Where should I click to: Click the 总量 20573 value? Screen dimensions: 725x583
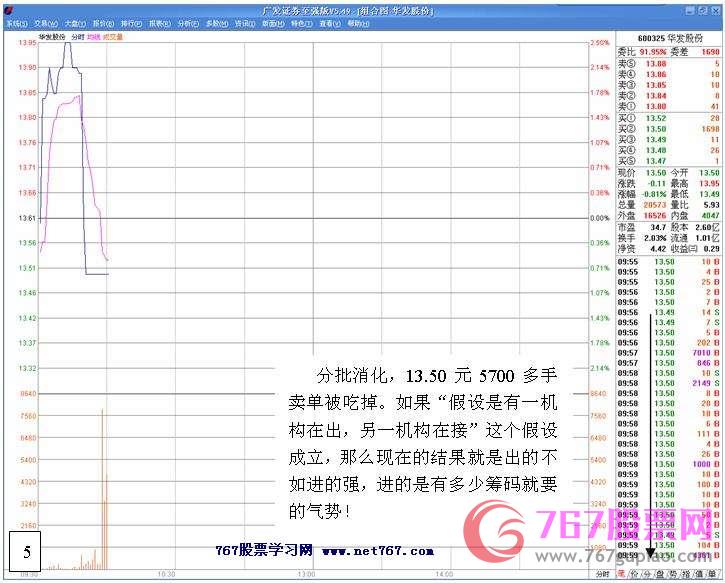point(655,205)
